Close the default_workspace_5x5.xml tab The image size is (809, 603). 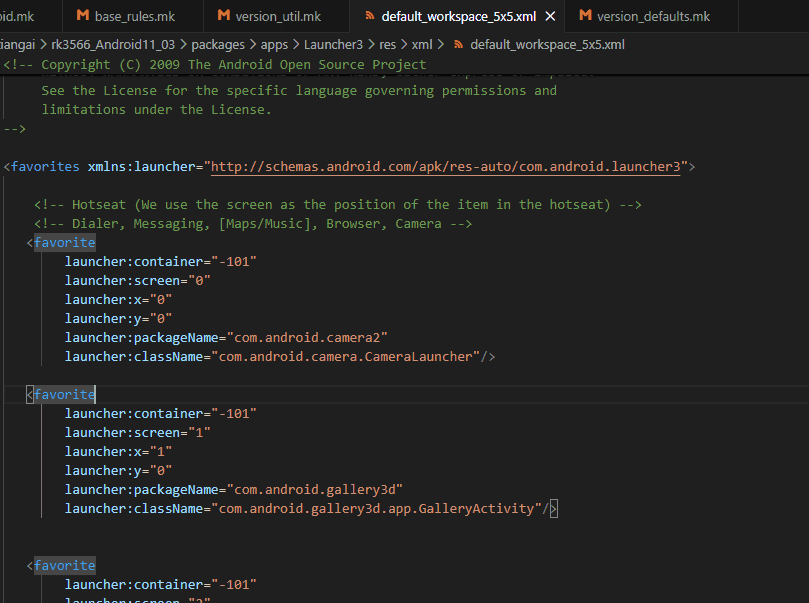pyautogui.click(x=549, y=17)
